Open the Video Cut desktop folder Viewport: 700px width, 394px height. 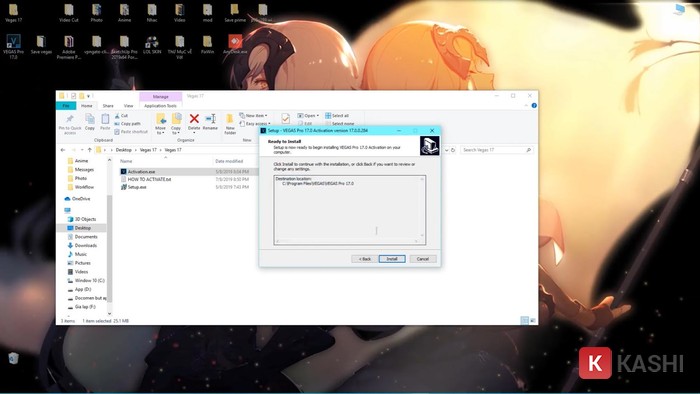coord(68,12)
